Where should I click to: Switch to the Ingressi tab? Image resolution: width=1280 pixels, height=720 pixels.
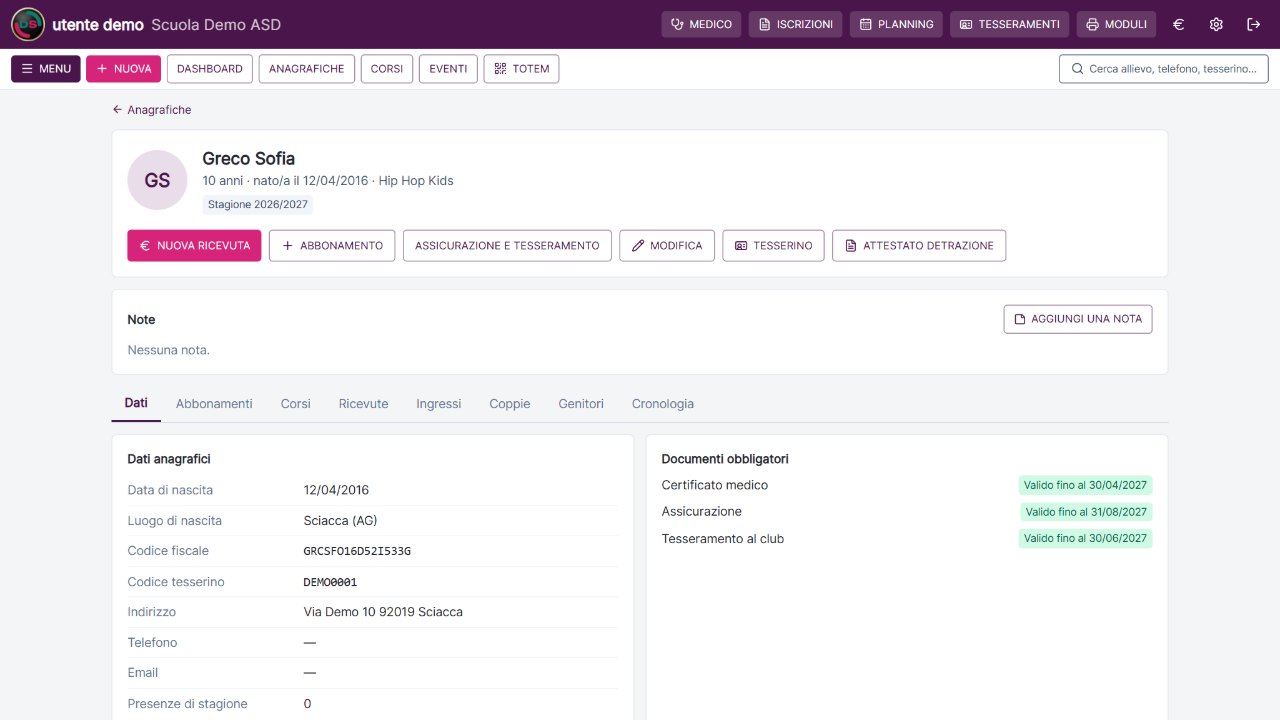(439, 404)
